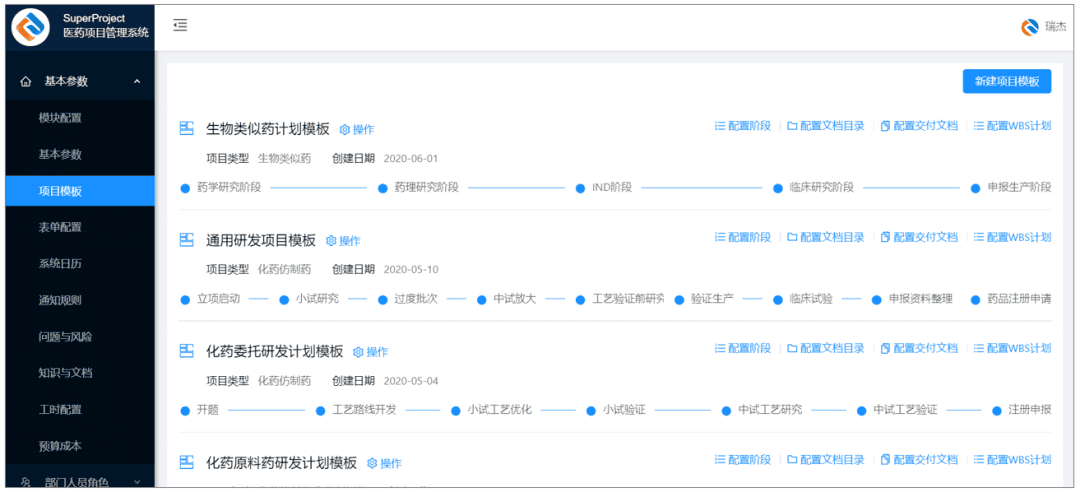Collapse the sidebar with the menu fold icon
This screenshot has width=1080, height=492.
(x=180, y=25)
